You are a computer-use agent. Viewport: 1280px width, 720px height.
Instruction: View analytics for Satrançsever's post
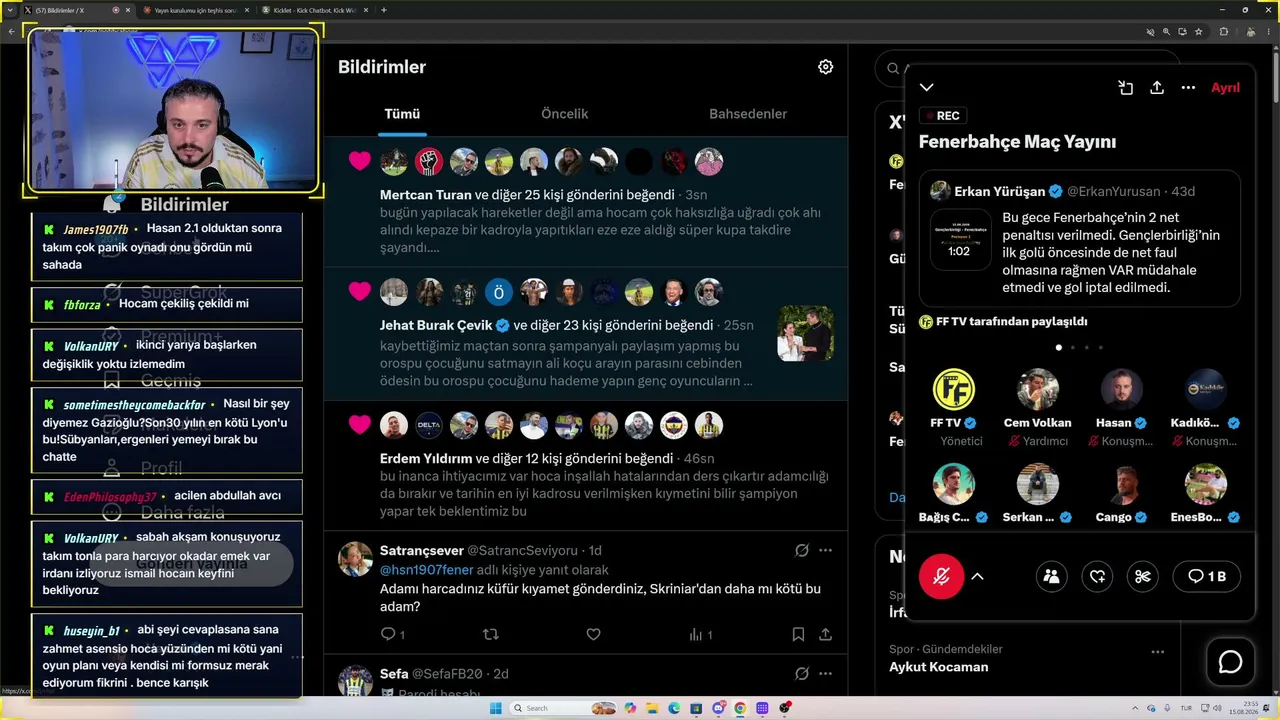[700, 634]
